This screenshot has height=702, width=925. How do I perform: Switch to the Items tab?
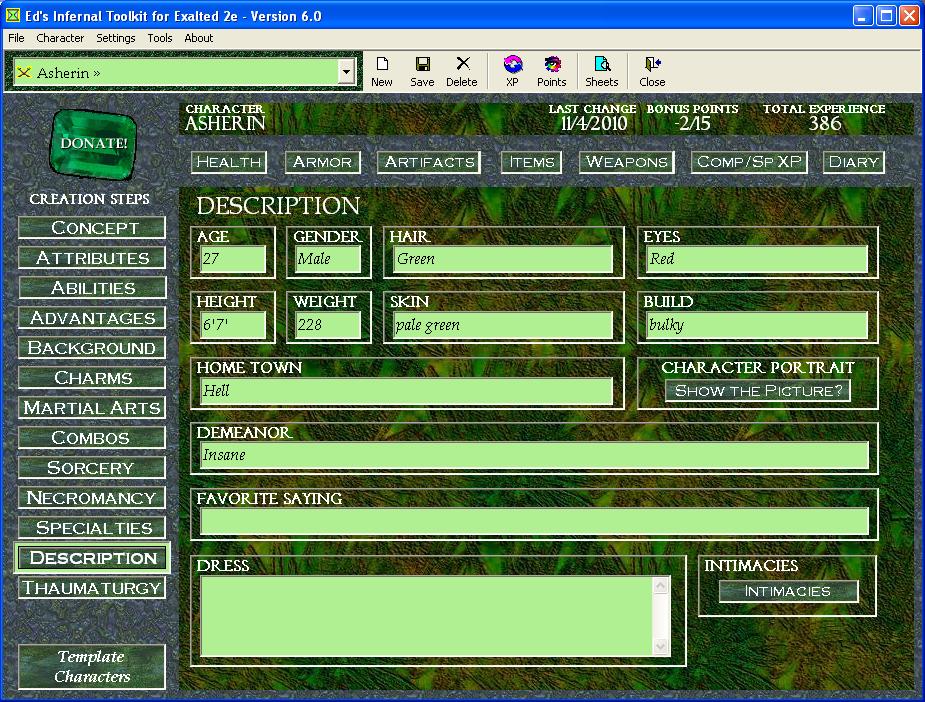coord(532,162)
